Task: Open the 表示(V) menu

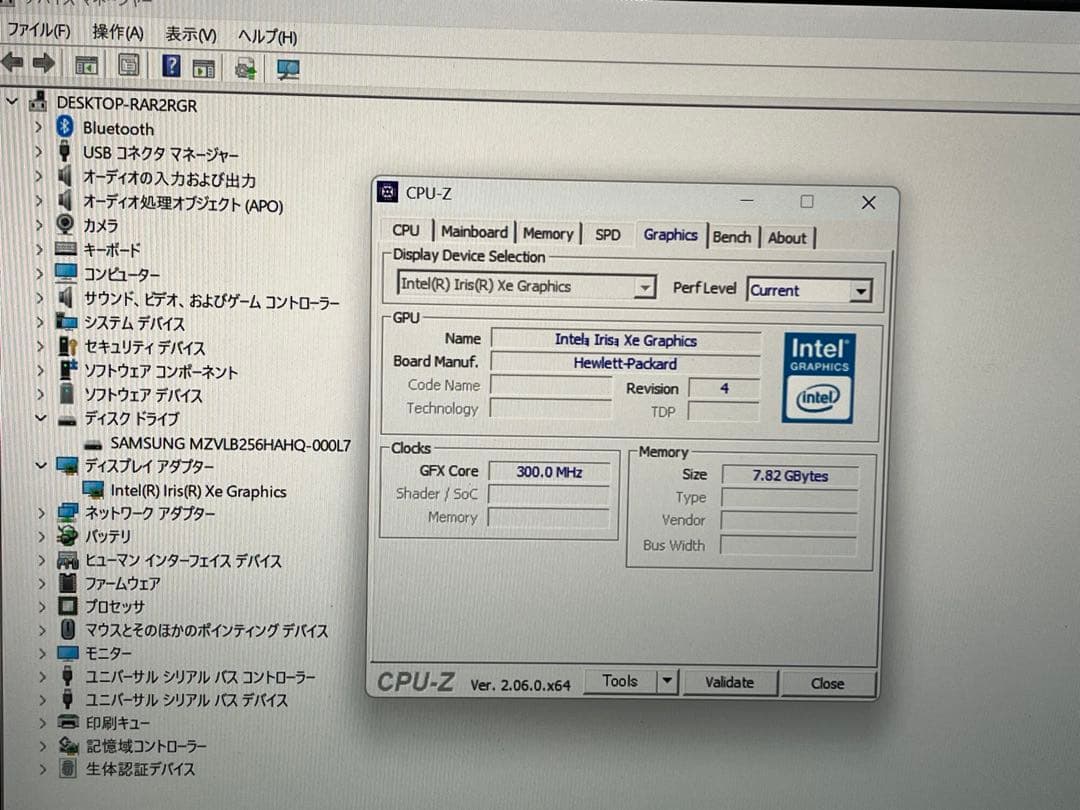Action: [x=191, y=34]
